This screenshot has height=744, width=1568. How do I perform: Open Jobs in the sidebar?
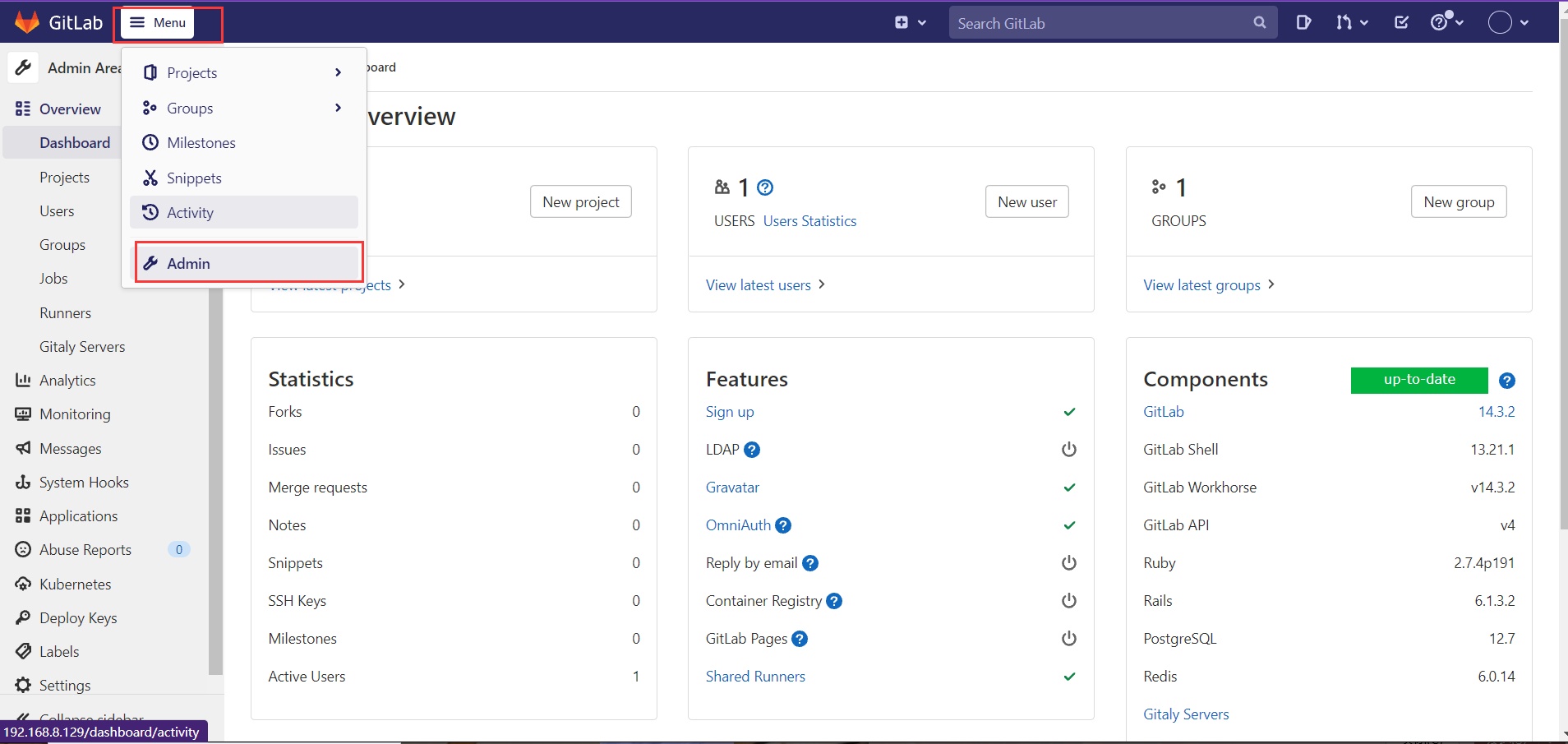click(53, 279)
